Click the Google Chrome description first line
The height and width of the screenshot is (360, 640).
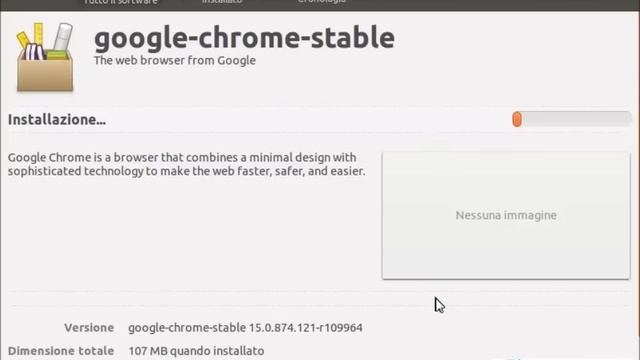182,158
